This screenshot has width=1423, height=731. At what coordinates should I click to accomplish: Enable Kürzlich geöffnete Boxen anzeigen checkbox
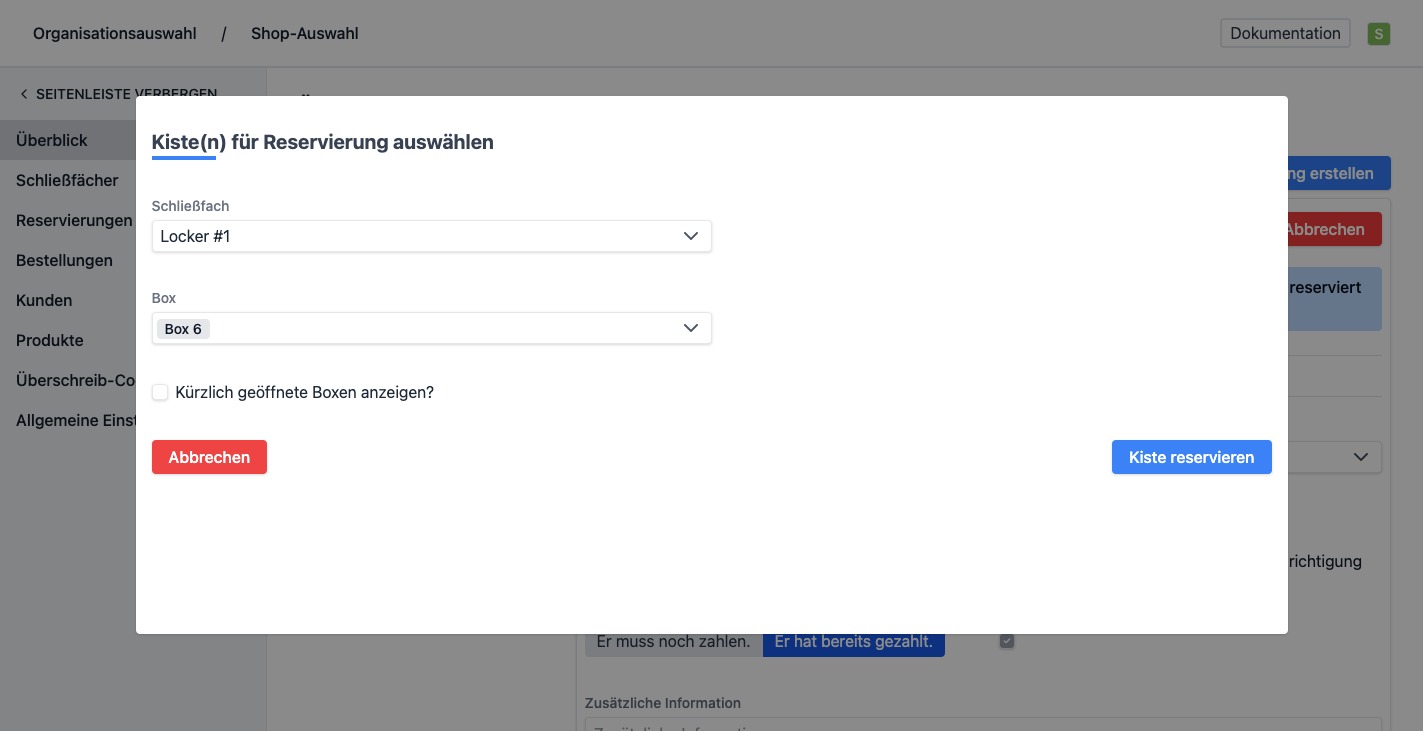pos(160,393)
